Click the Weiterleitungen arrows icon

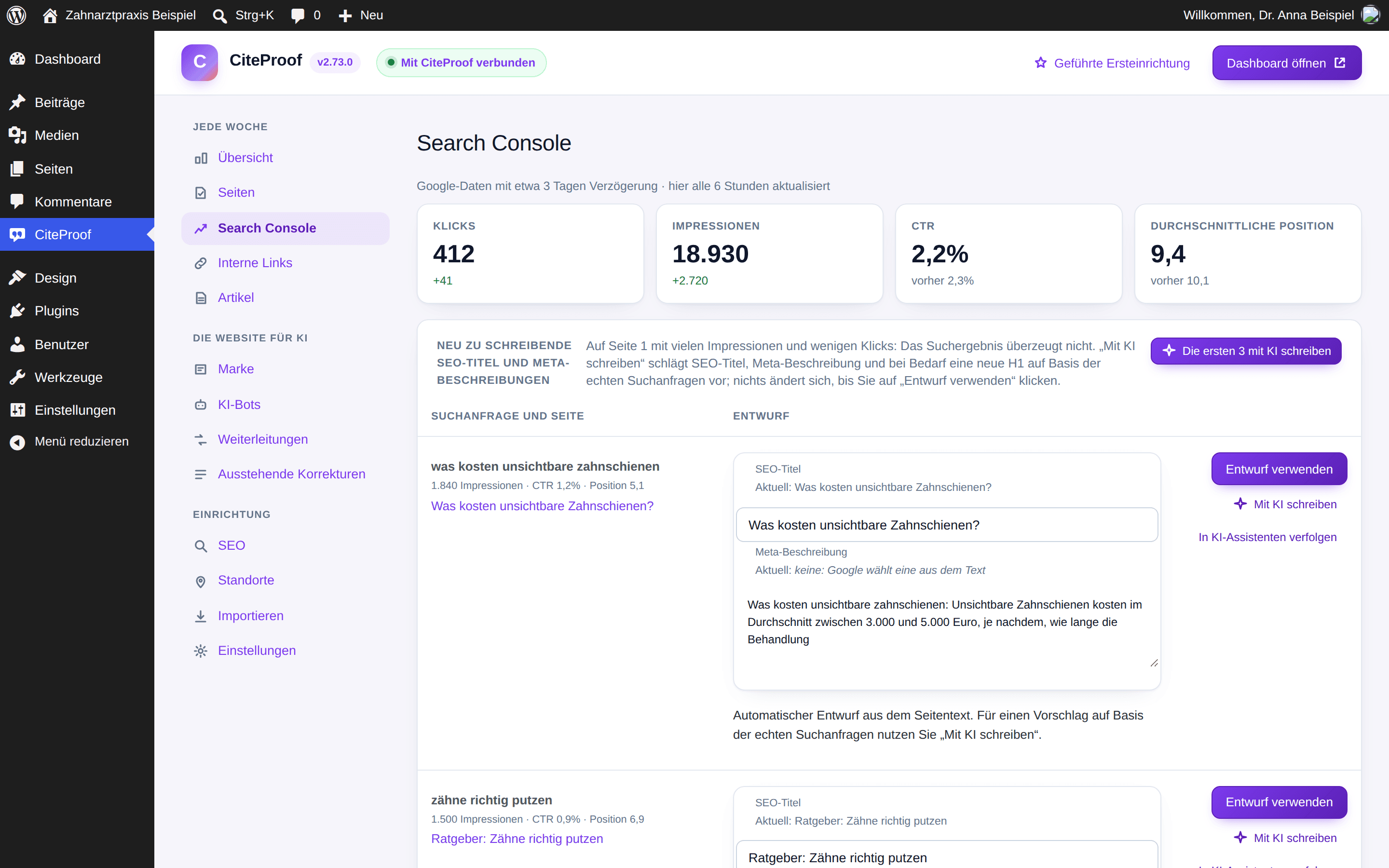pos(200,440)
